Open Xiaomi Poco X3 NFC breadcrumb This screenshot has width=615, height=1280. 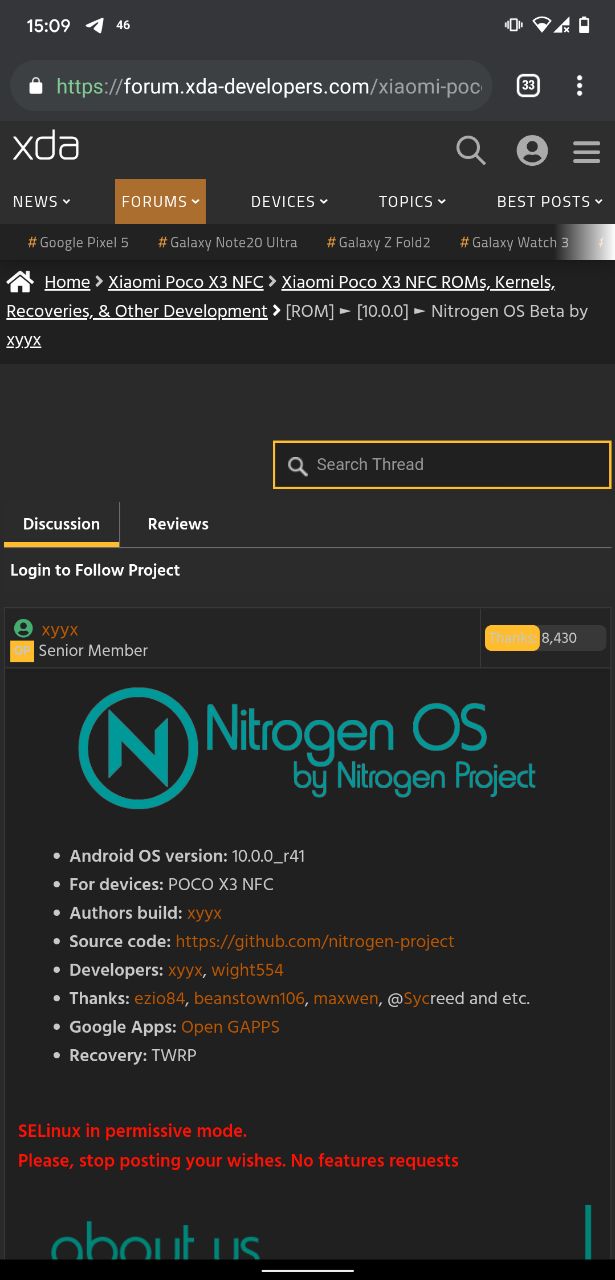pyautogui.click(x=186, y=282)
